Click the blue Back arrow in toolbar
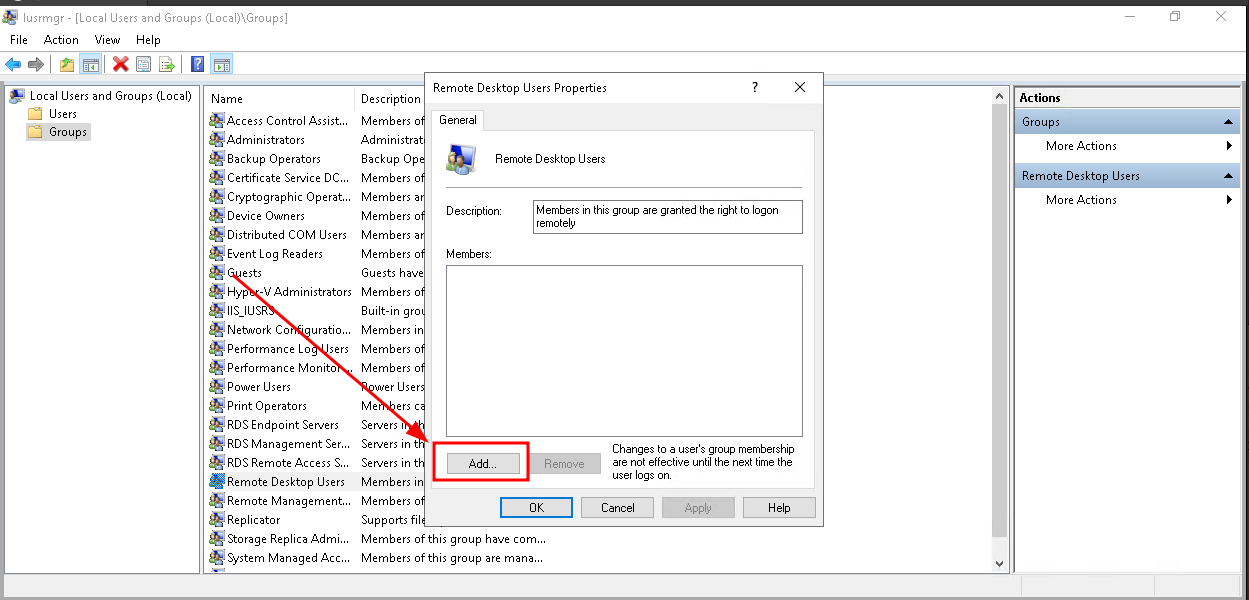This screenshot has width=1249, height=600. (13, 65)
